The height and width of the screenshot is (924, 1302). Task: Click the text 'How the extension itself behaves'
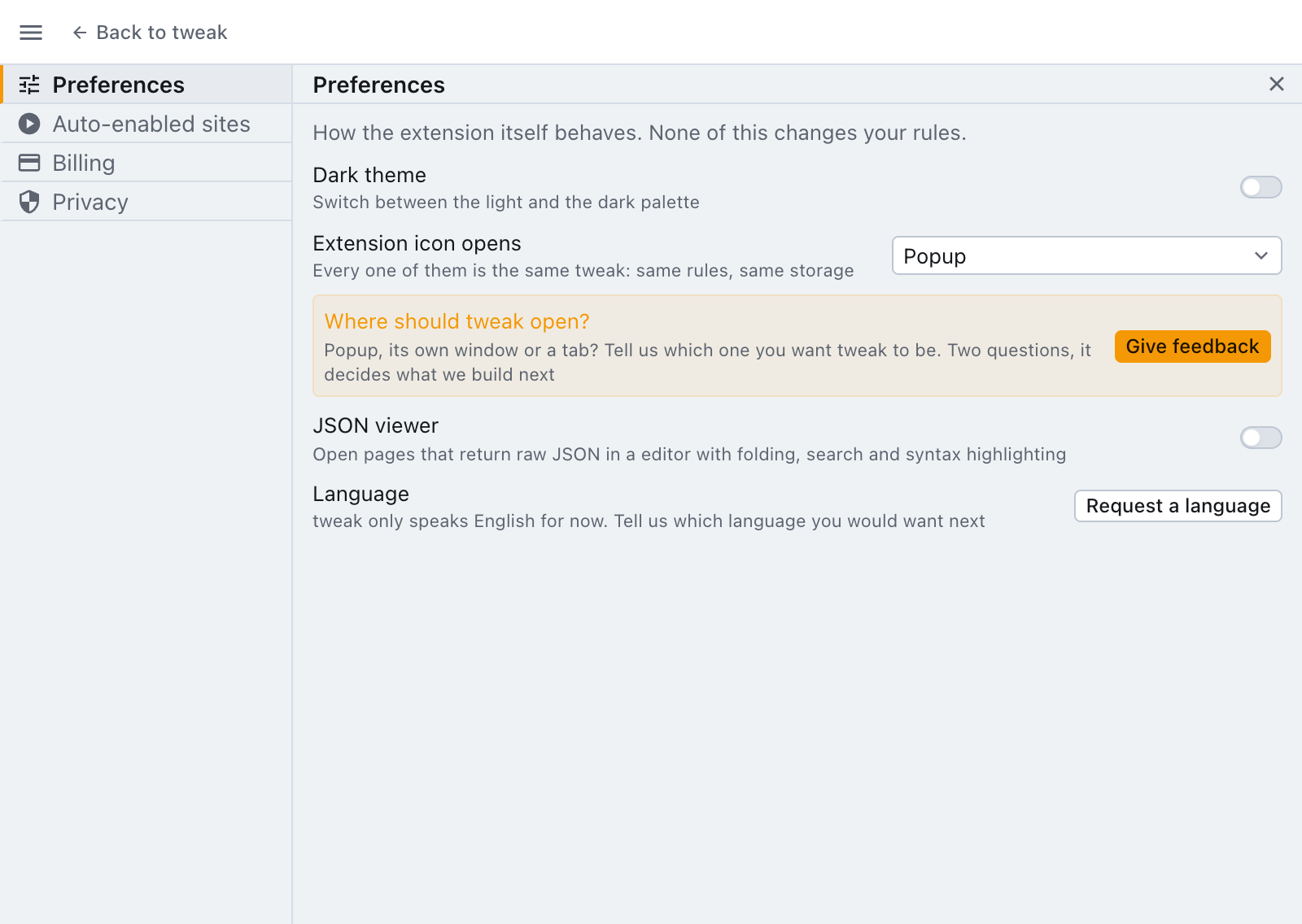(477, 133)
